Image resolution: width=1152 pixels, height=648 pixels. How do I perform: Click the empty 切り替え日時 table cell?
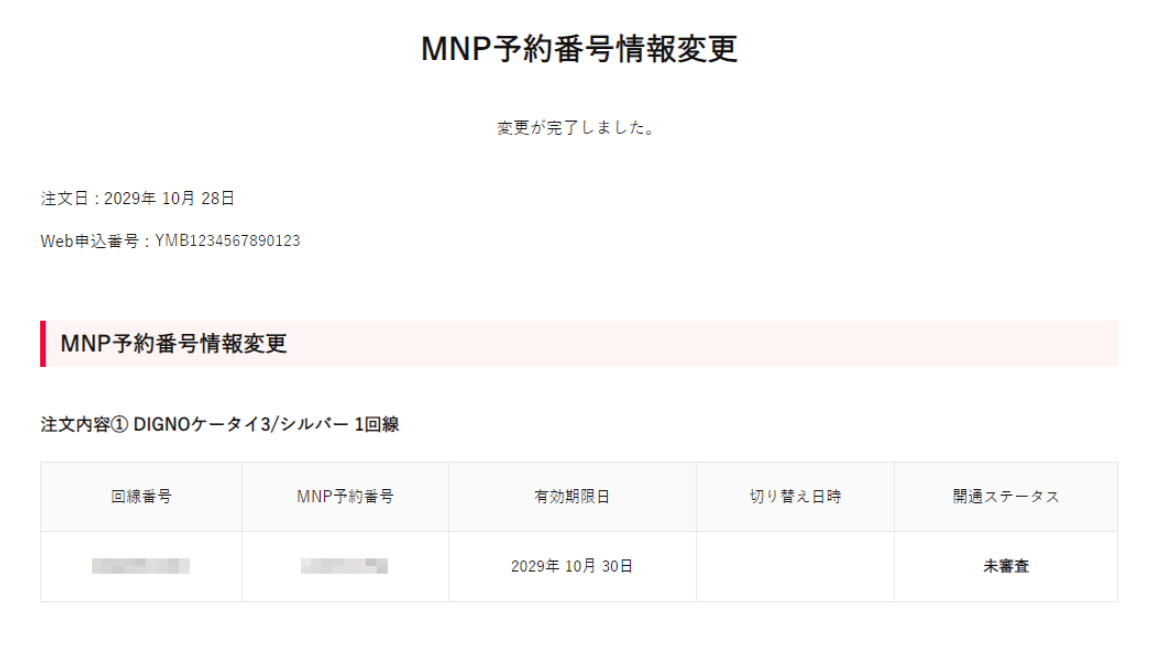coord(795,566)
